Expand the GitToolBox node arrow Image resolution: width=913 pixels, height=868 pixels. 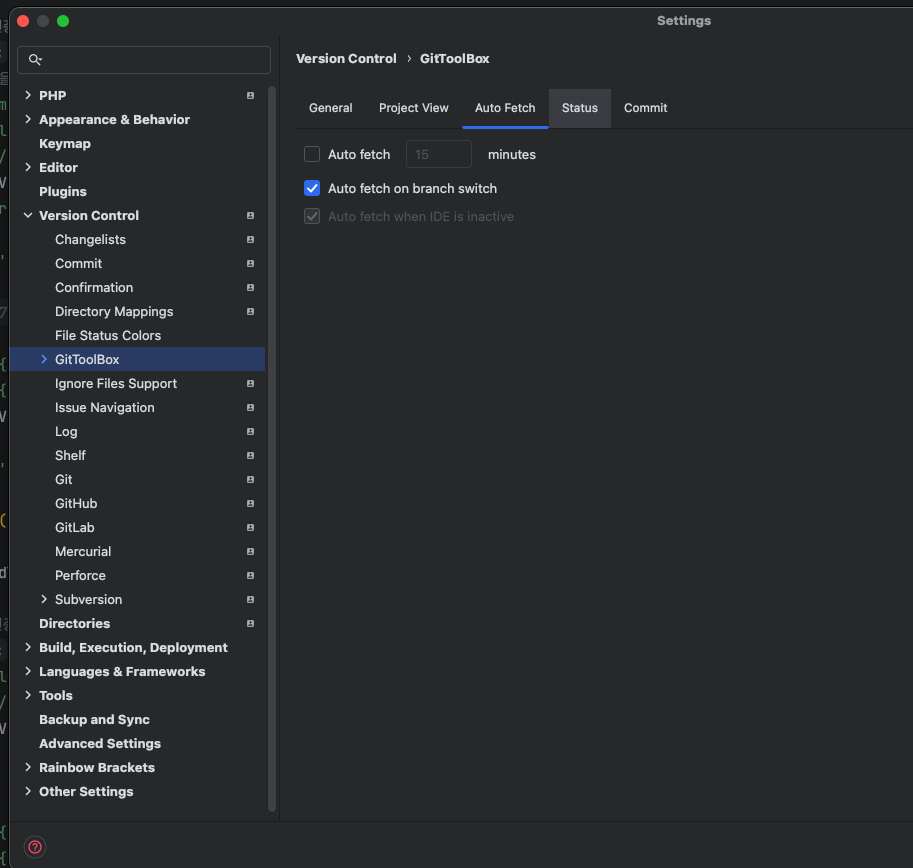[44, 359]
